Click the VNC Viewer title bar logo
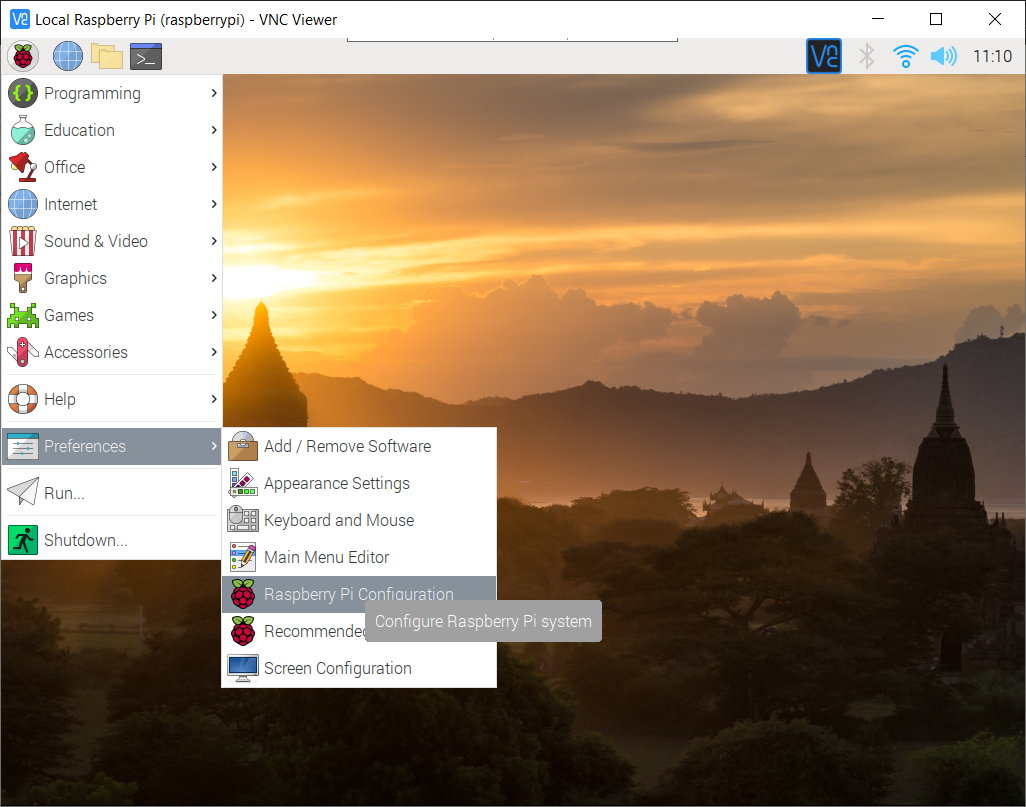Viewport: 1026px width, 807px height. coord(20,19)
